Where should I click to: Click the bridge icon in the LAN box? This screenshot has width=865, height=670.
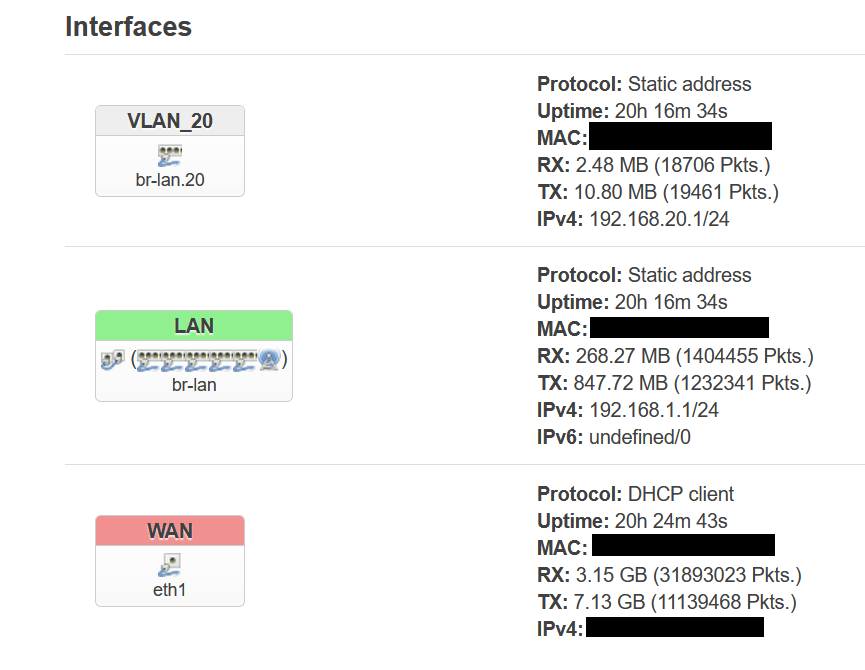click(112, 359)
